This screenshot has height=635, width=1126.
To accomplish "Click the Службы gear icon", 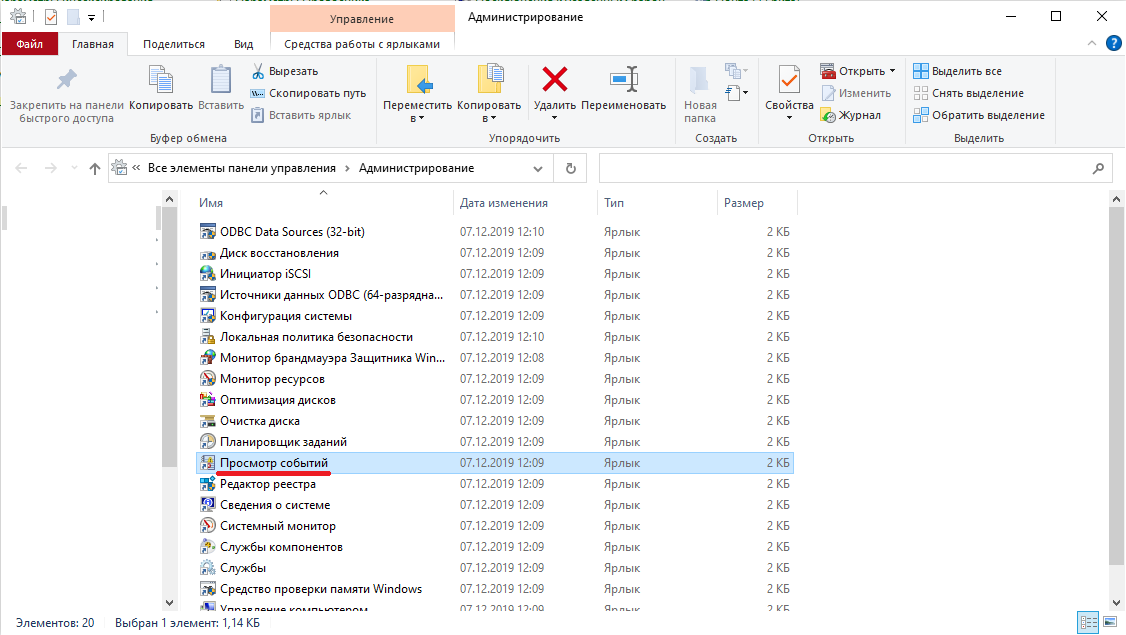I will click(208, 567).
